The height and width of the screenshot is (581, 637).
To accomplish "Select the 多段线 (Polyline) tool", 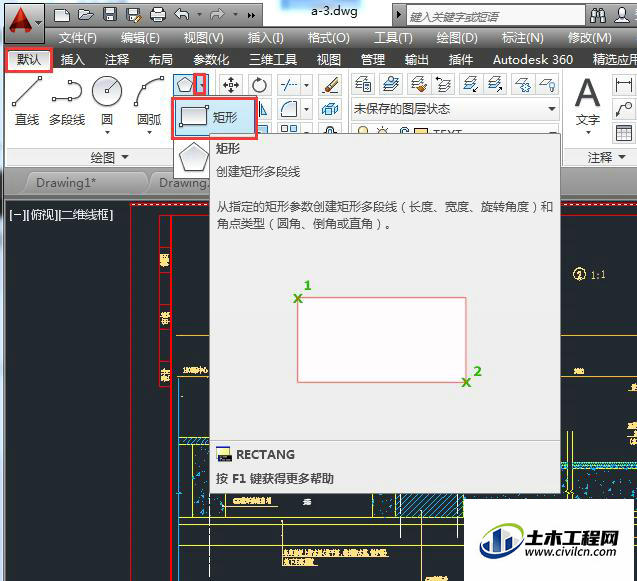I will click(67, 102).
